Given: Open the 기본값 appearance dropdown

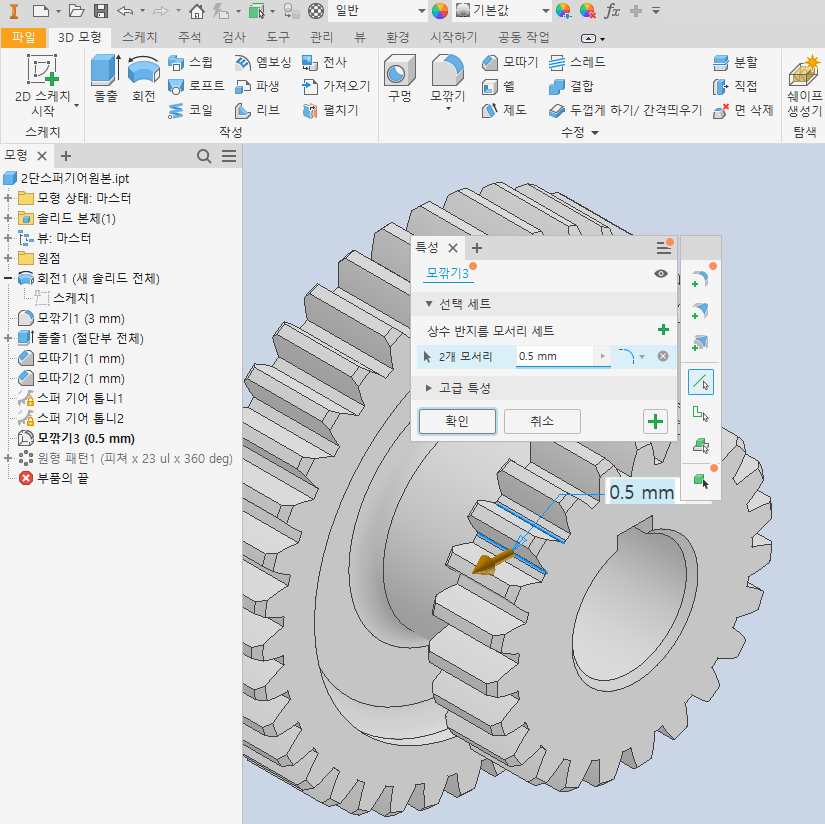Looking at the screenshot, I should pos(546,11).
